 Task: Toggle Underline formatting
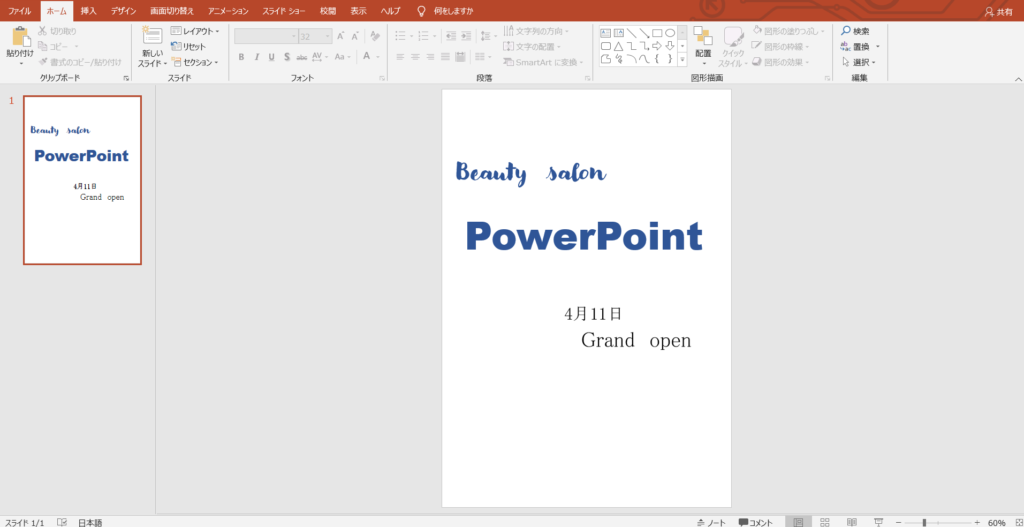coord(272,57)
